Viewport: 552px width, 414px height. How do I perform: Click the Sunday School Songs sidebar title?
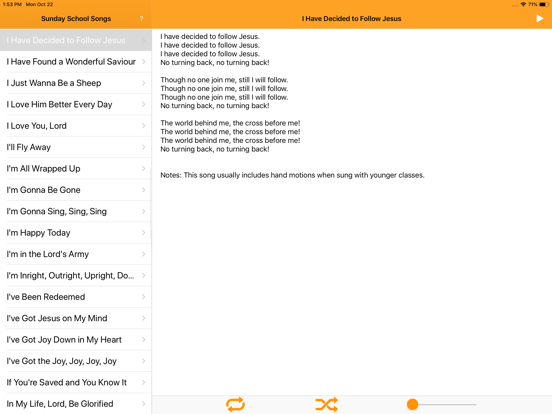pyautogui.click(x=76, y=19)
